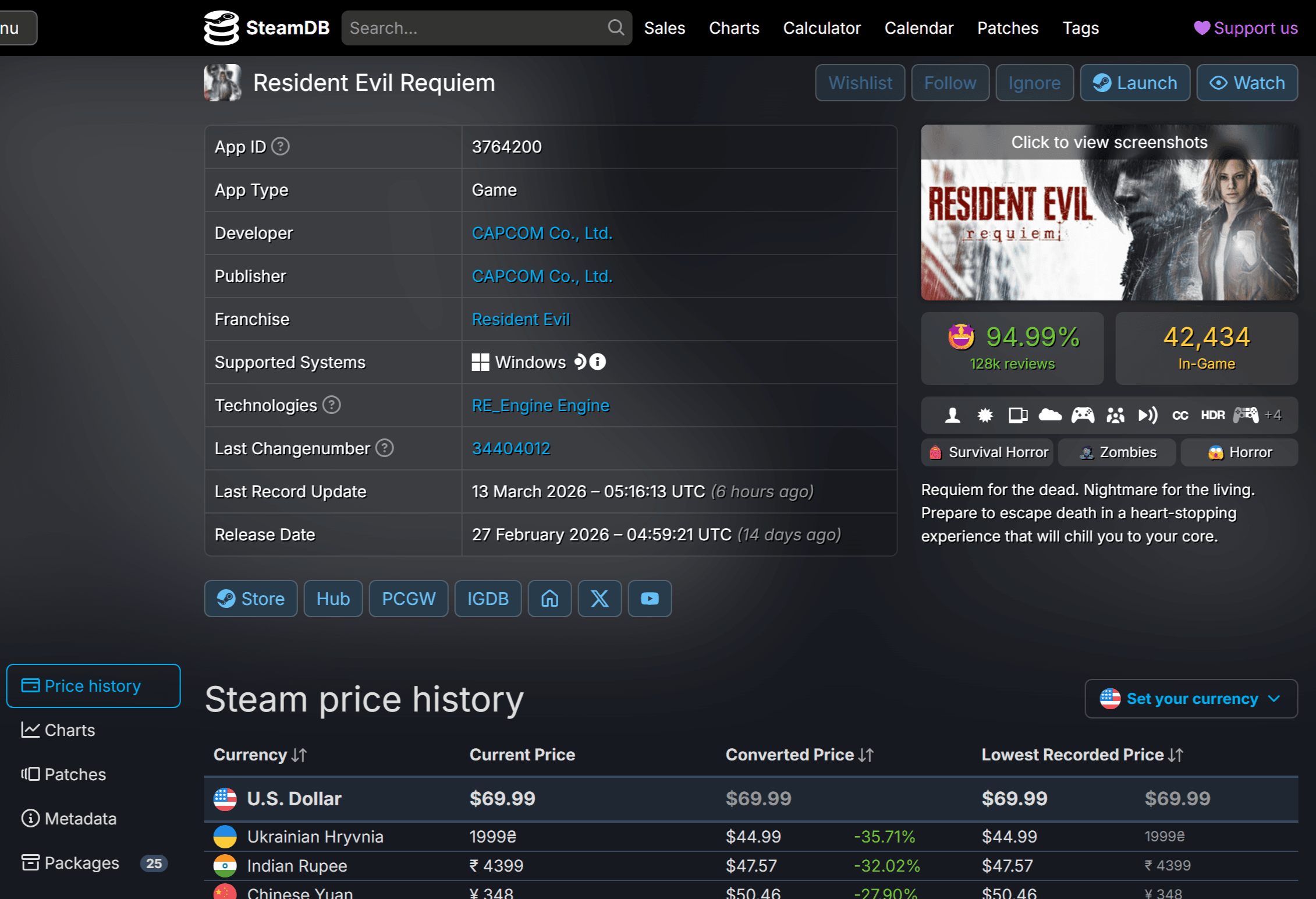Click the magnifier icon in the search box
This screenshot has width=1316, height=899.
616,27
